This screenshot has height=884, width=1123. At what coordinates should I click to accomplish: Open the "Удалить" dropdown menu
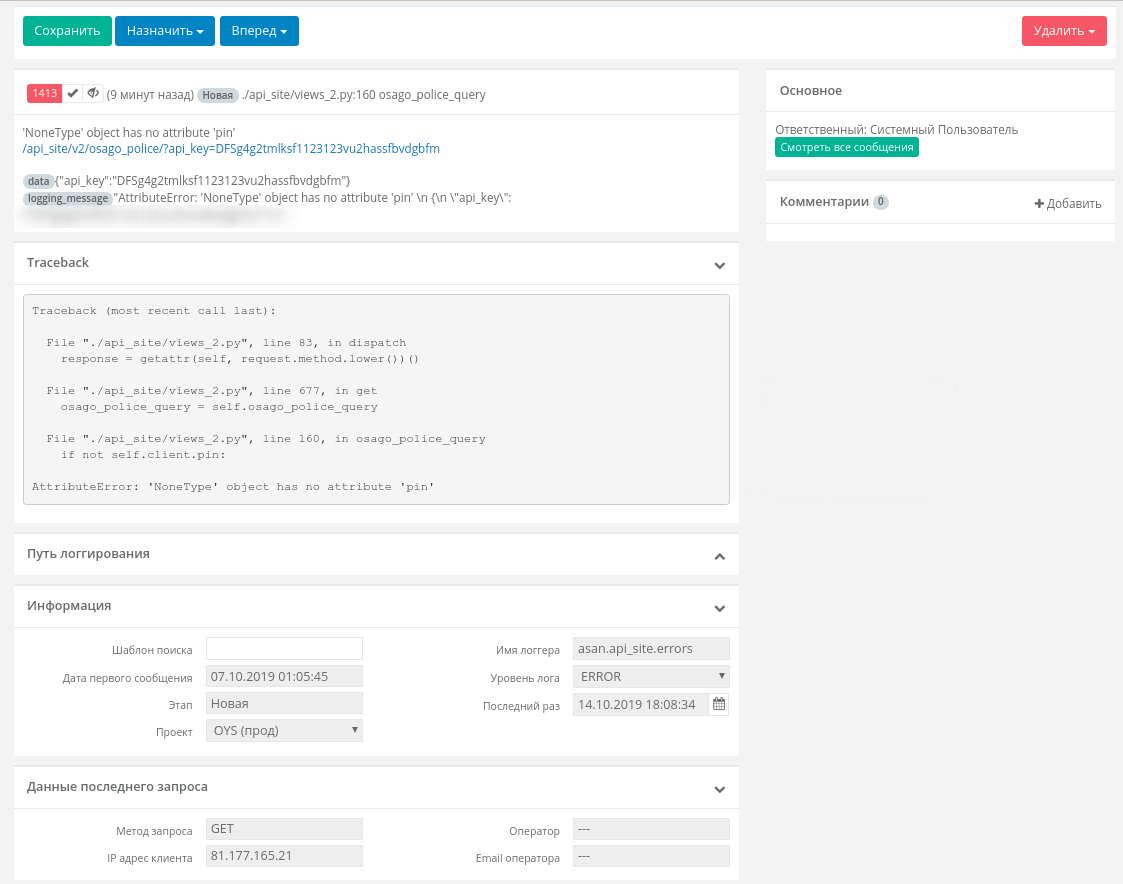[x=1064, y=31]
